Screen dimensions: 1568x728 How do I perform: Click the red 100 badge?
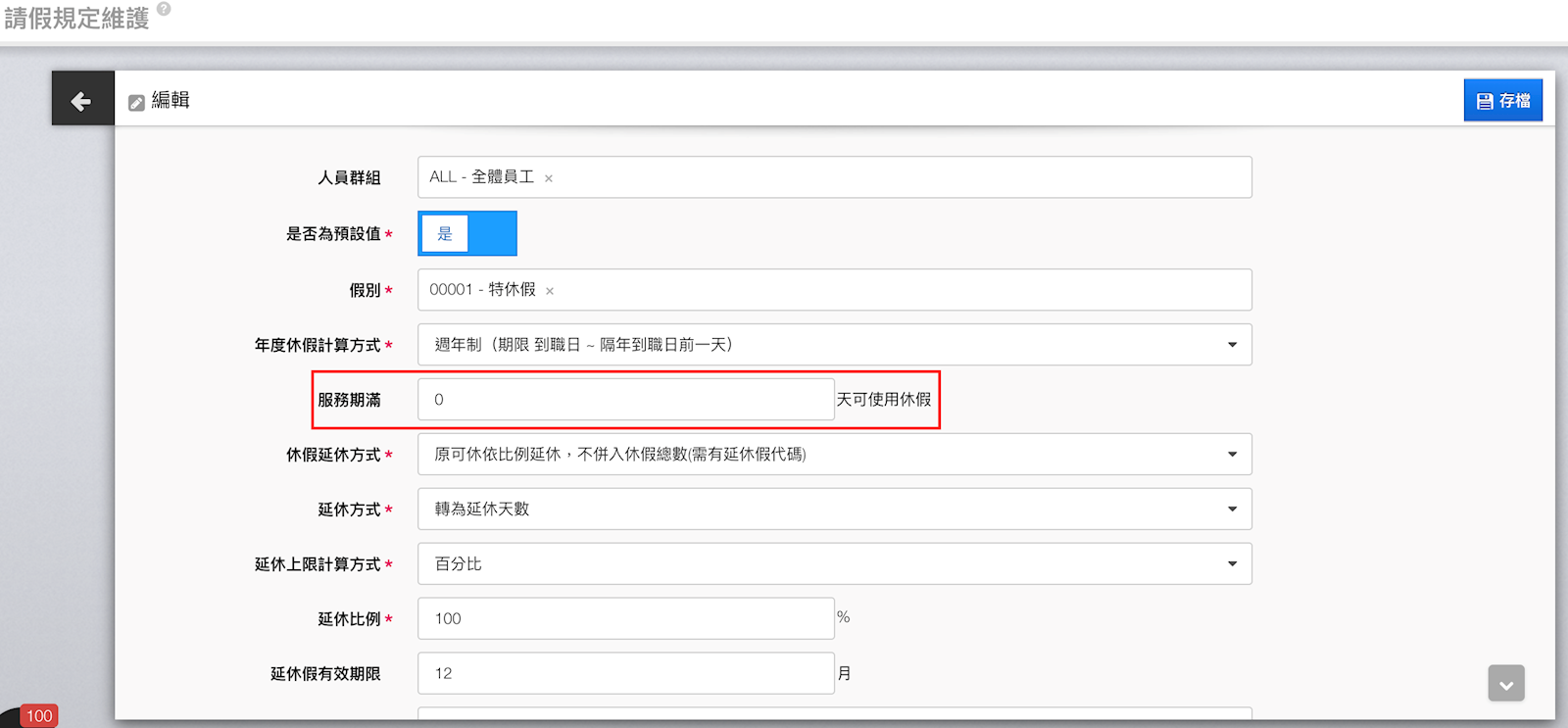point(39,715)
